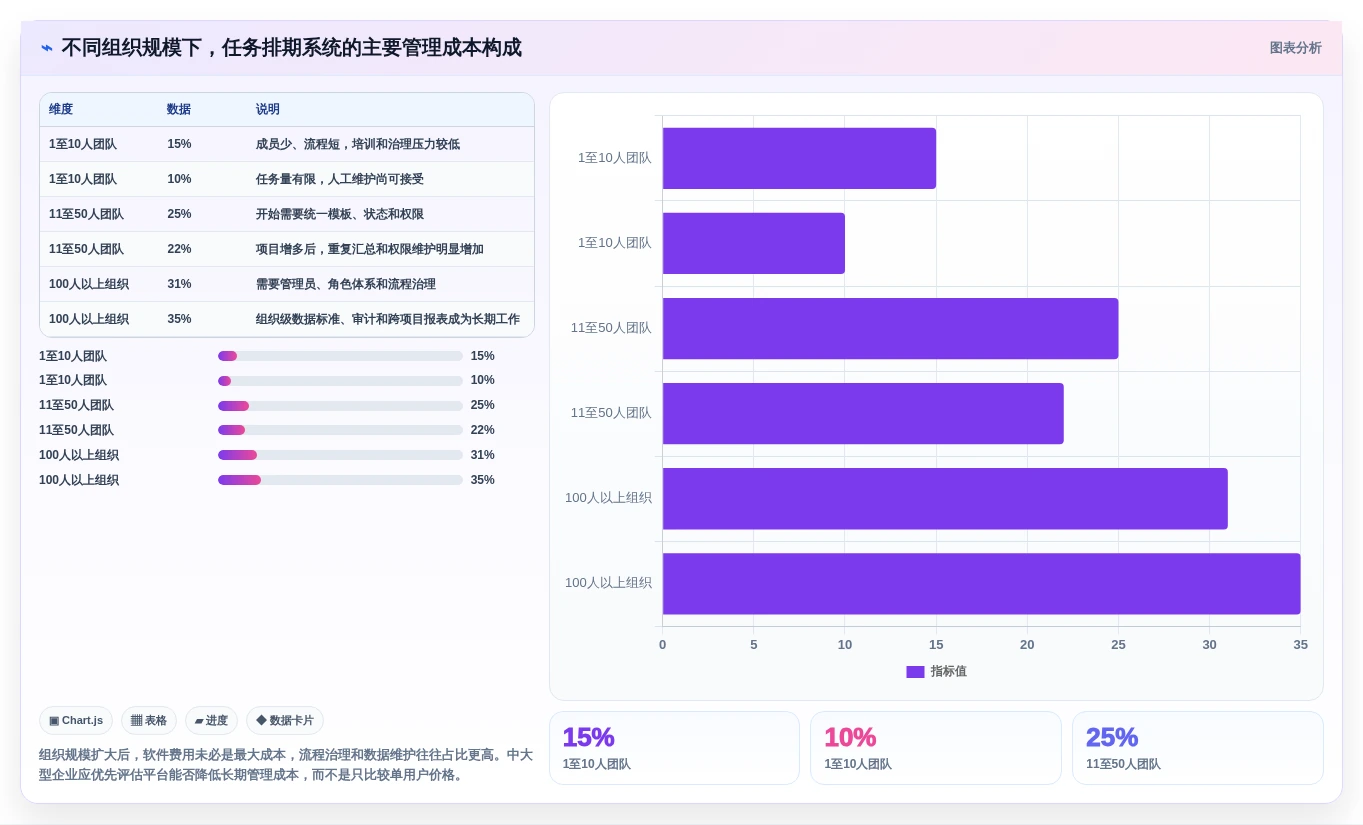Click the progress bar in the 15% row

point(340,356)
